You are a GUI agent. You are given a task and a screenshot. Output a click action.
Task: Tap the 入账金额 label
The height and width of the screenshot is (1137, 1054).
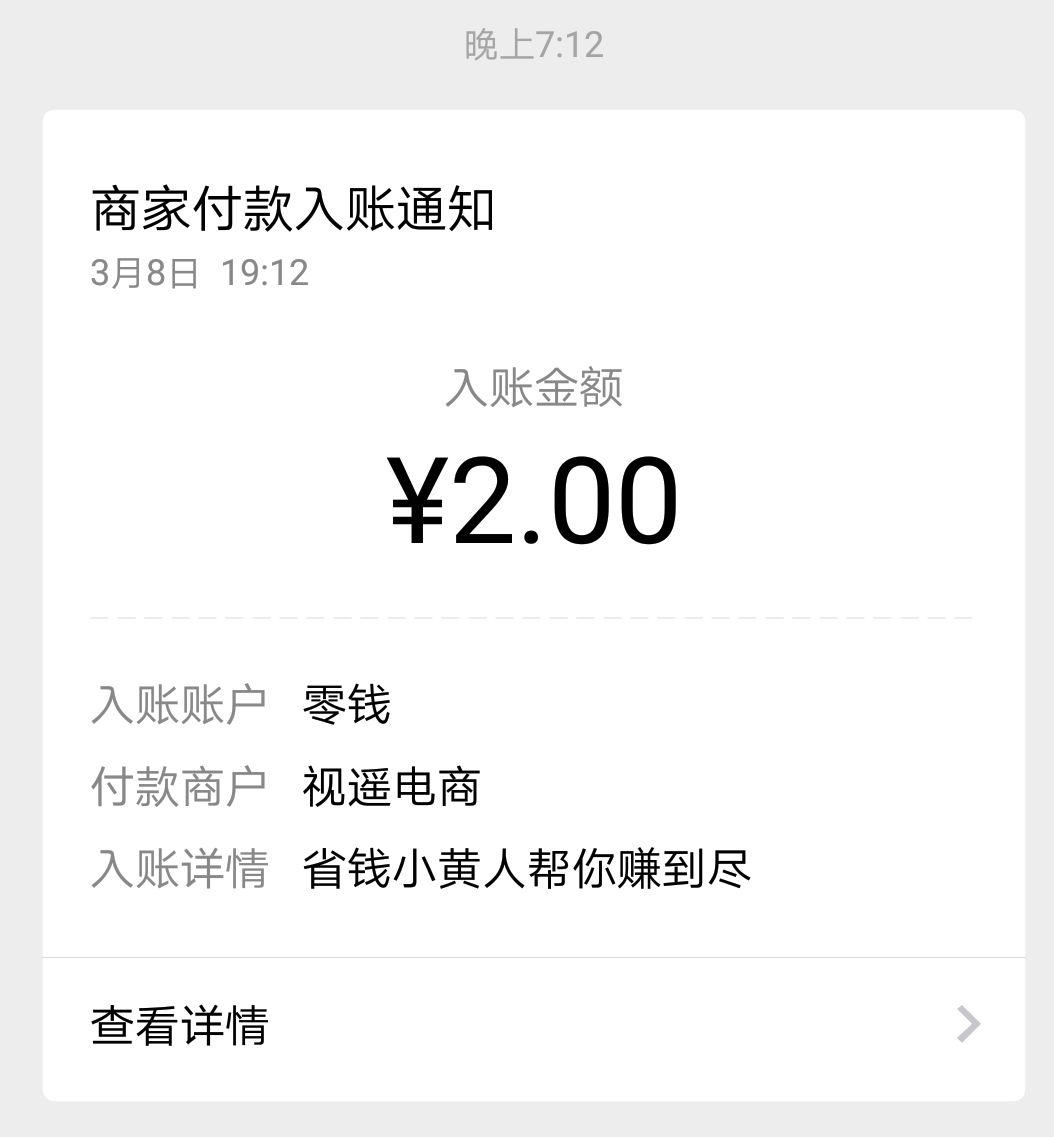(x=534, y=388)
